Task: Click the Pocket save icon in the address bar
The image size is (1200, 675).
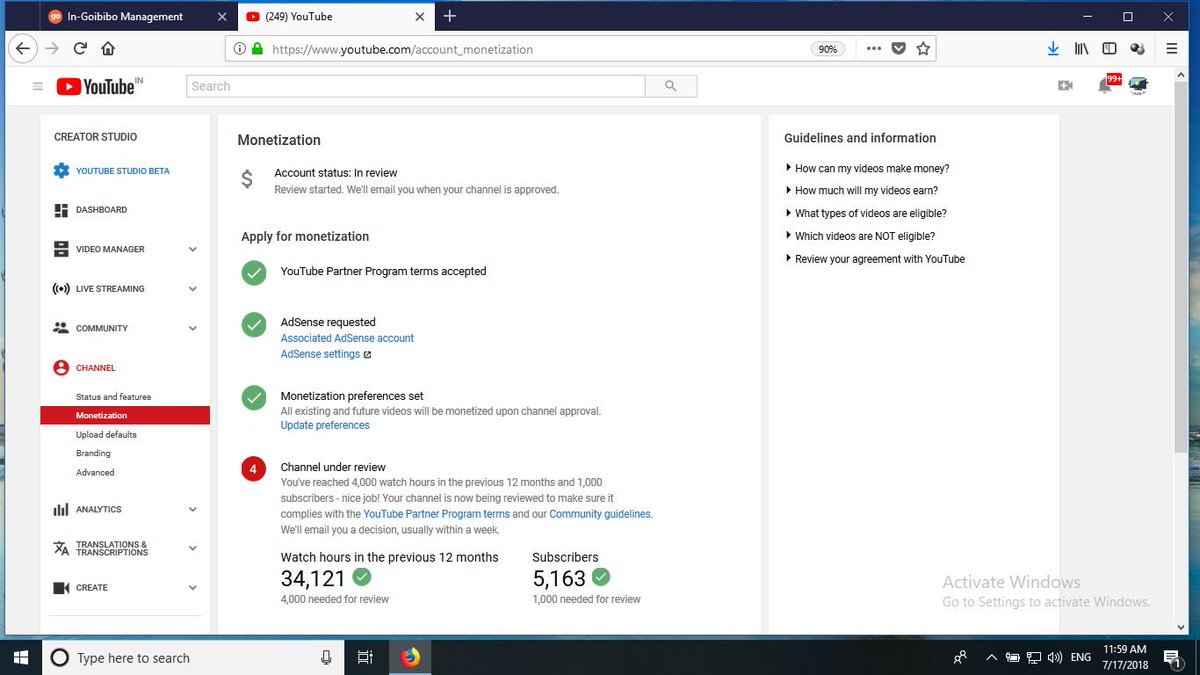Action: (x=899, y=48)
